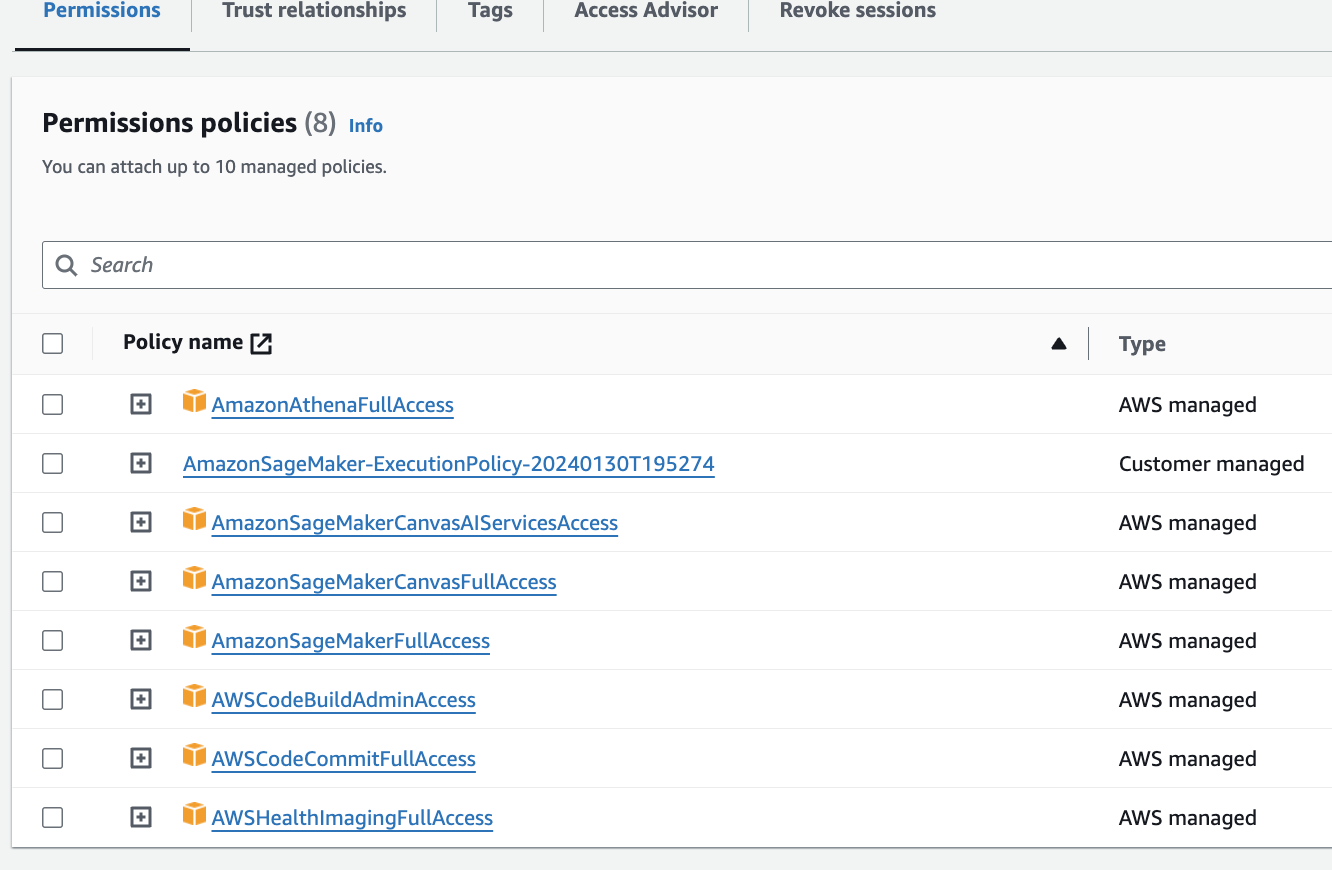This screenshot has height=870, width=1332.
Task: Click the orange box icon beside AWSCodeCommitFullAccess
Action: pos(194,756)
